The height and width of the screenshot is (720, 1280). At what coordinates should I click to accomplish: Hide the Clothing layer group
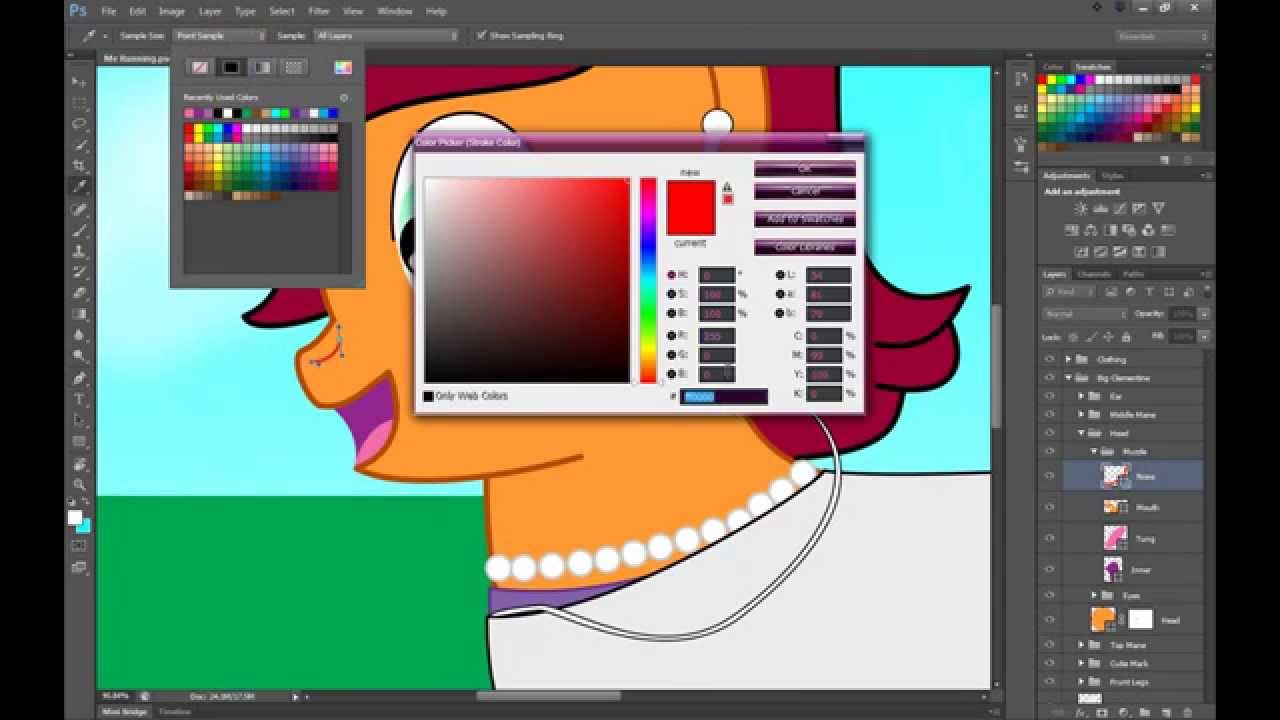pos(1049,359)
